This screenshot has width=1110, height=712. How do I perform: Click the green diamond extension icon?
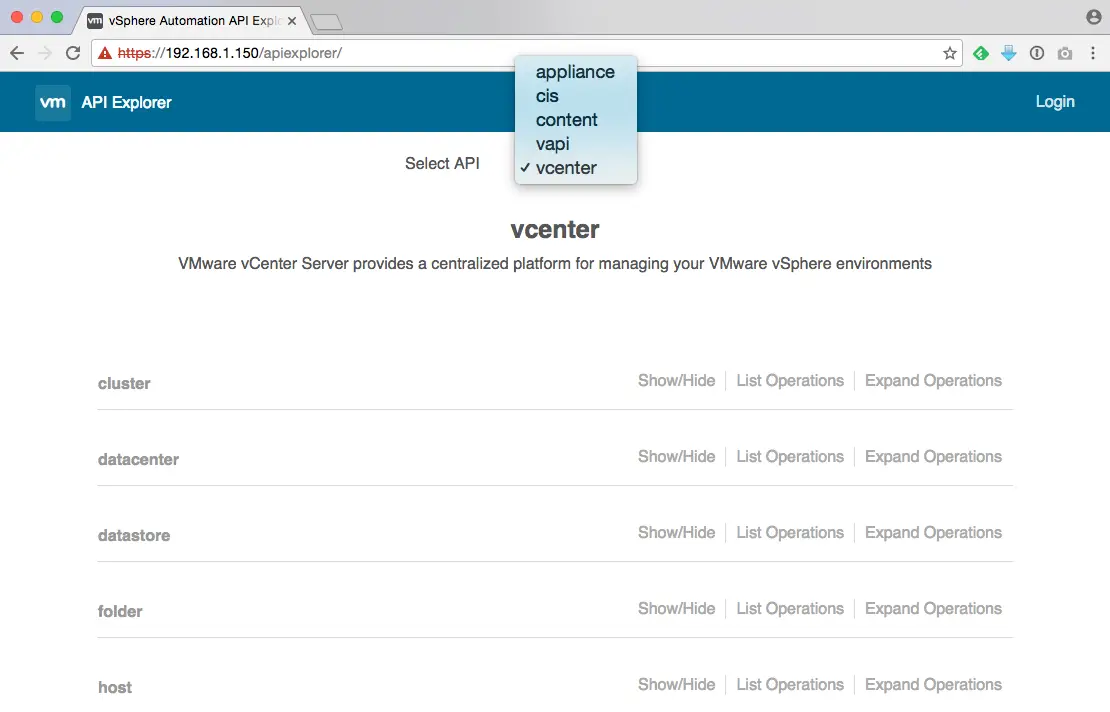pyautogui.click(x=980, y=53)
